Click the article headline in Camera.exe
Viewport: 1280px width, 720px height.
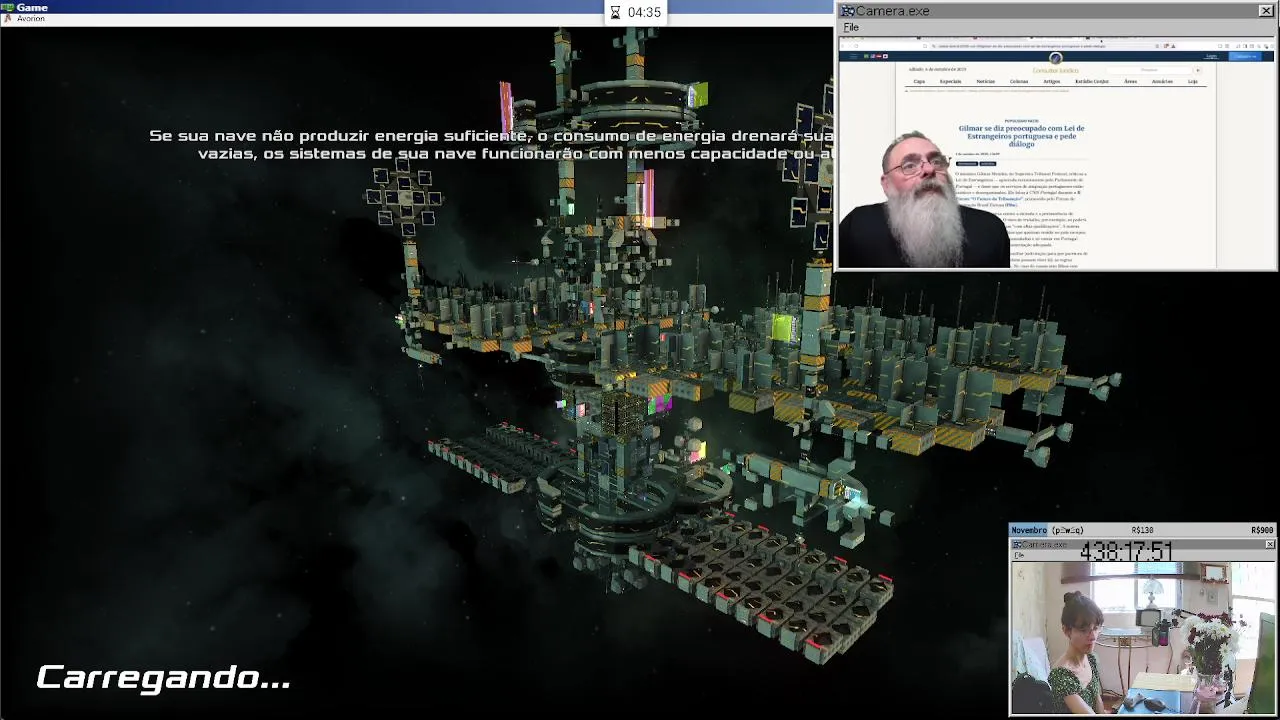(x=1021, y=136)
